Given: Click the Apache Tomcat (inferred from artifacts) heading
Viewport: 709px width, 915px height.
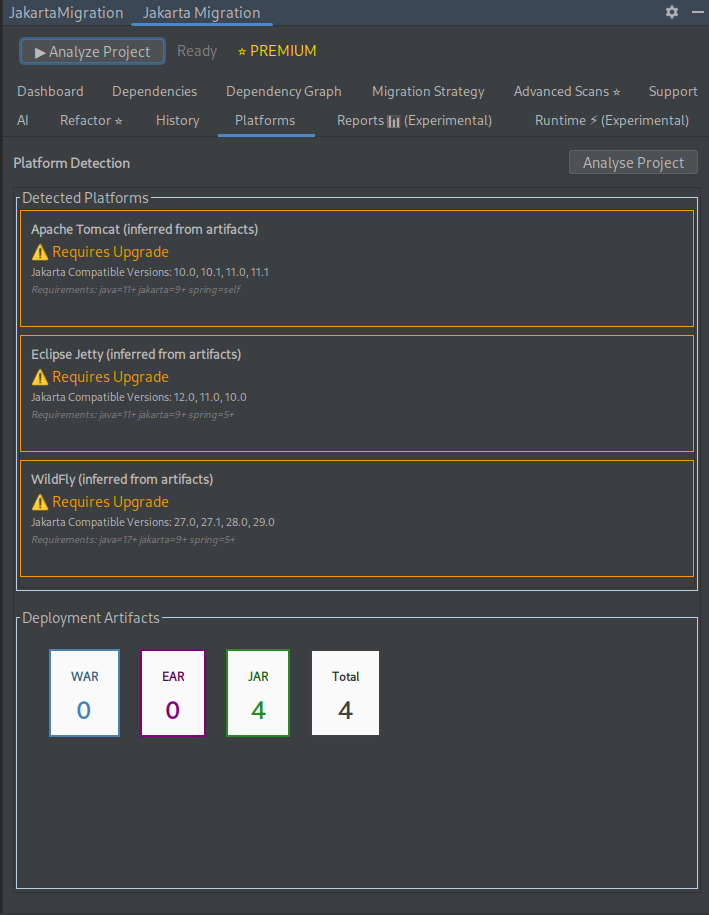Looking at the screenshot, I should pyautogui.click(x=144, y=229).
